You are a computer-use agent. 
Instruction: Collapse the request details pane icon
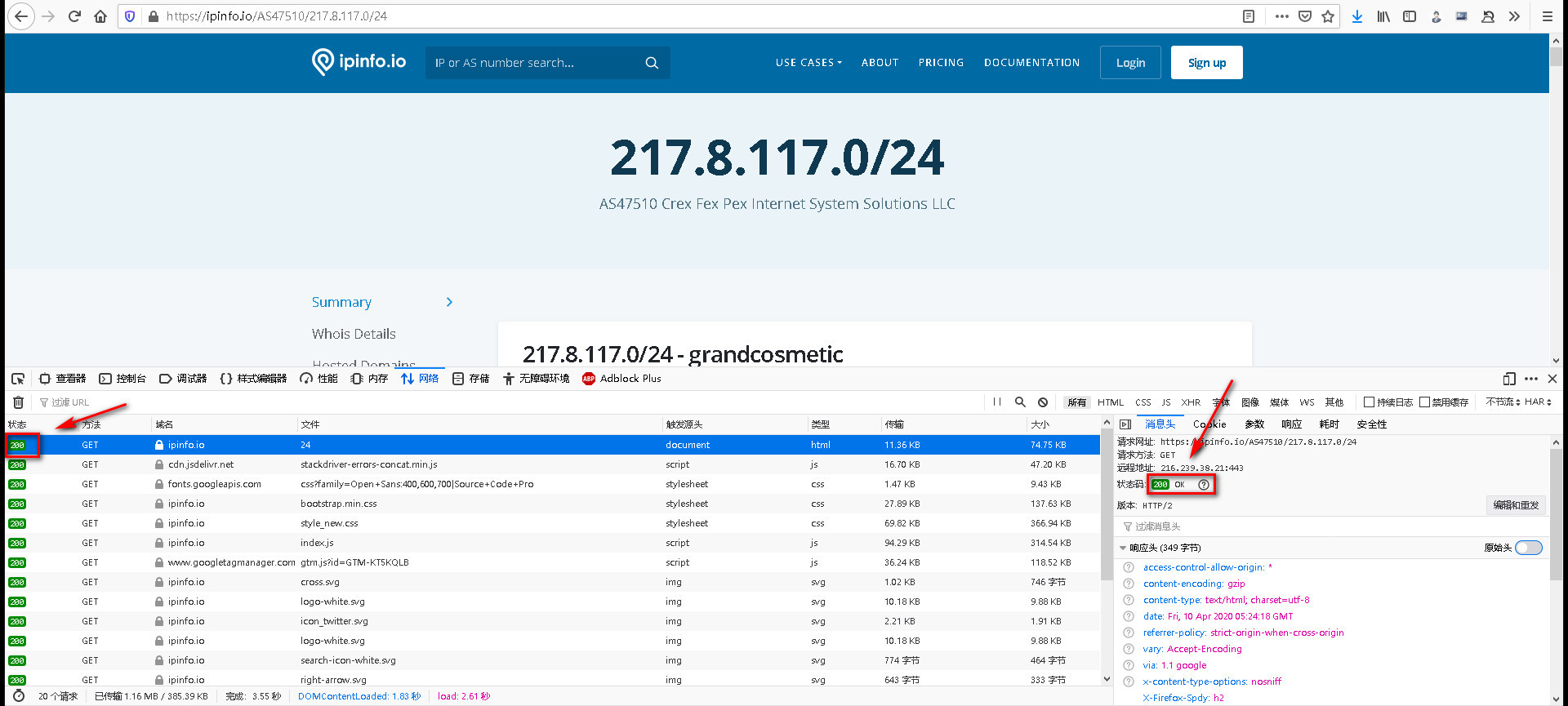pos(1125,424)
